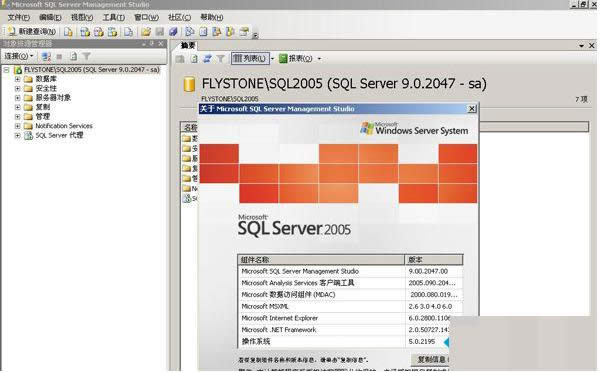
Task: Expand the Notification Services node
Action: click(x=17, y=126)
